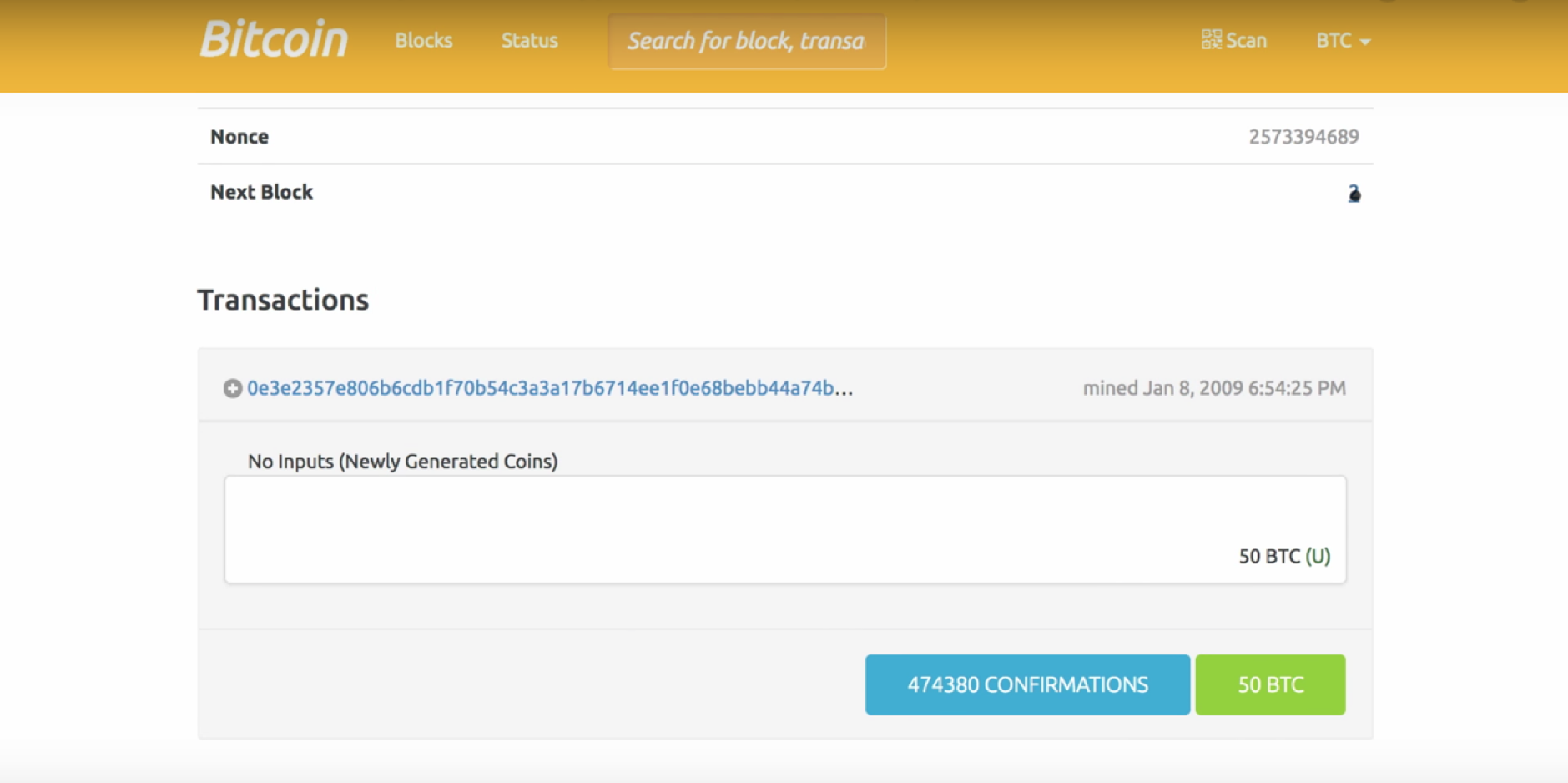The width and height of the screenshot is (1568, 783).
Task: Click the Next Block row label
Action: (261, 192)
